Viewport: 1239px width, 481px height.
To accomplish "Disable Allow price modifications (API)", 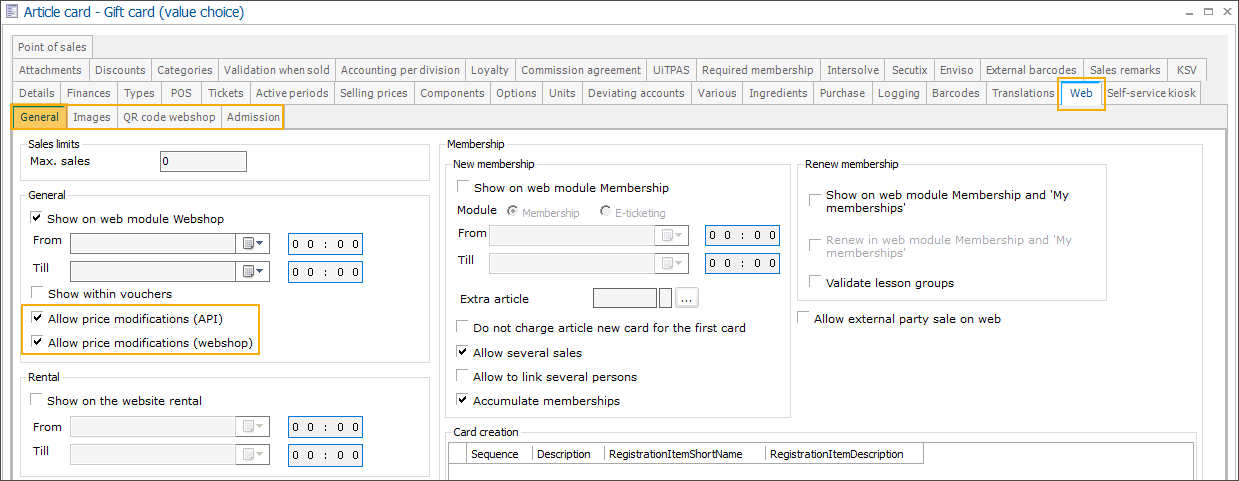I will click(x=38, y=319).
